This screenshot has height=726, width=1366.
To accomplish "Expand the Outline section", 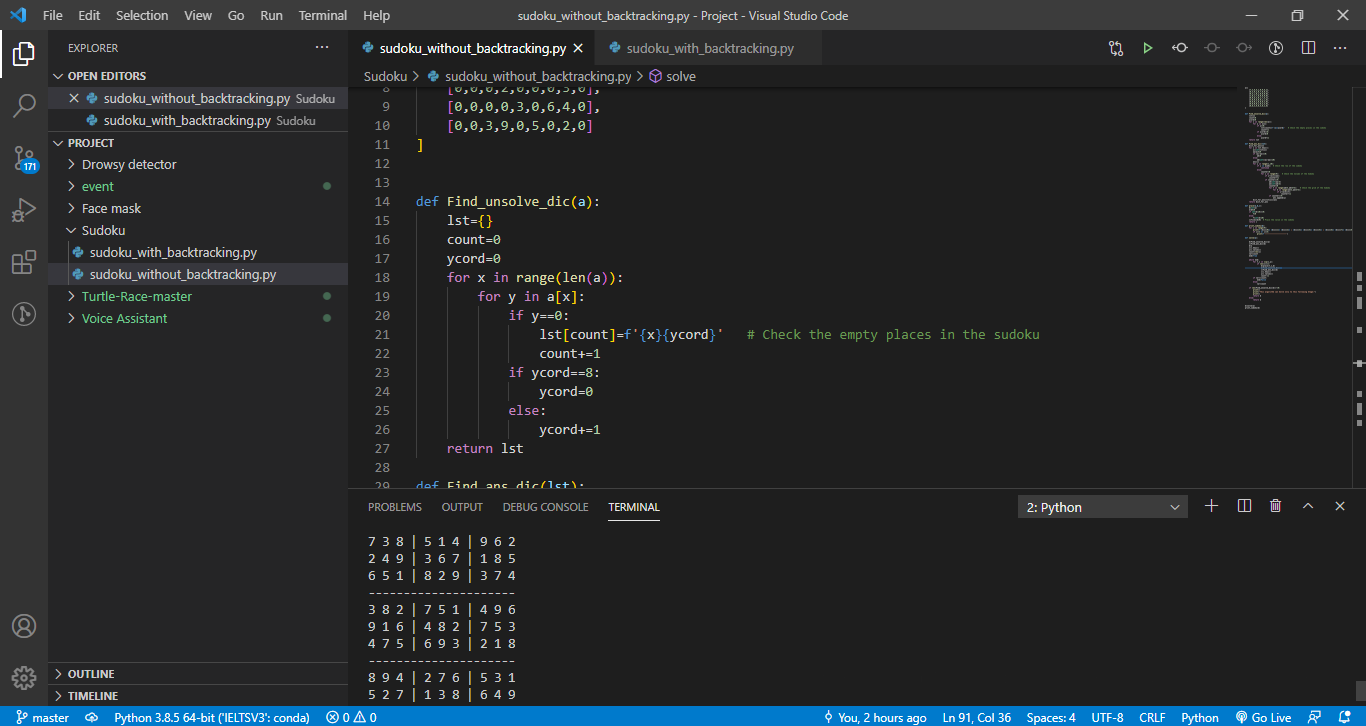I will tap(198, 674).
